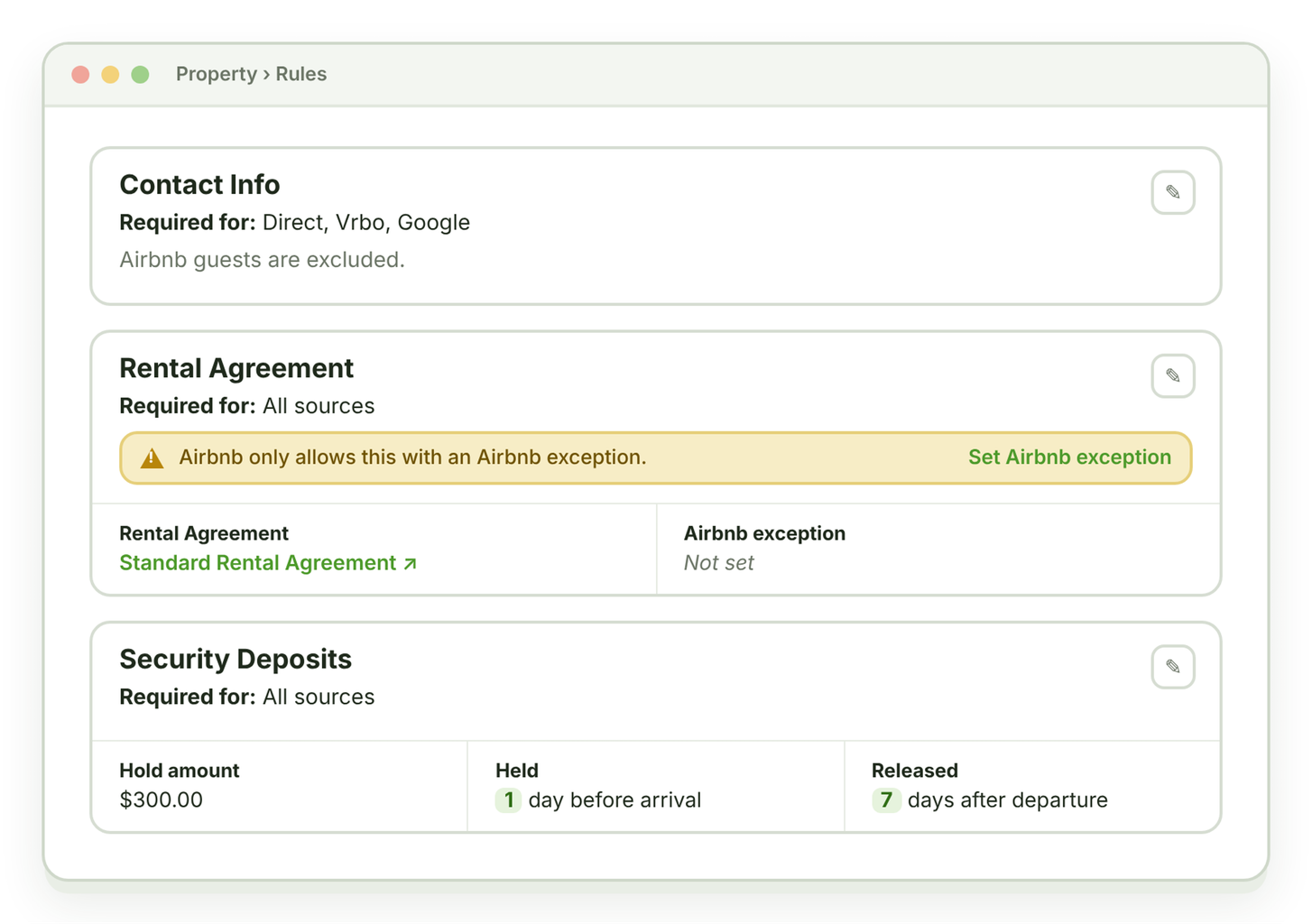Click Set Airbnb exception link
Screen dimensions: 1312x924
click(1069, 457)
